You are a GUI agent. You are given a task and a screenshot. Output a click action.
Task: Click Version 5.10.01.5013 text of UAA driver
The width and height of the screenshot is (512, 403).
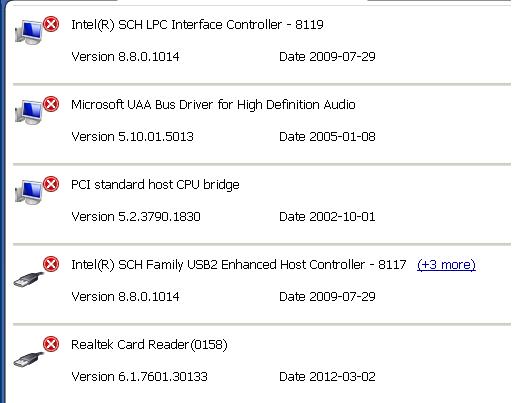(x=133, y=137)
